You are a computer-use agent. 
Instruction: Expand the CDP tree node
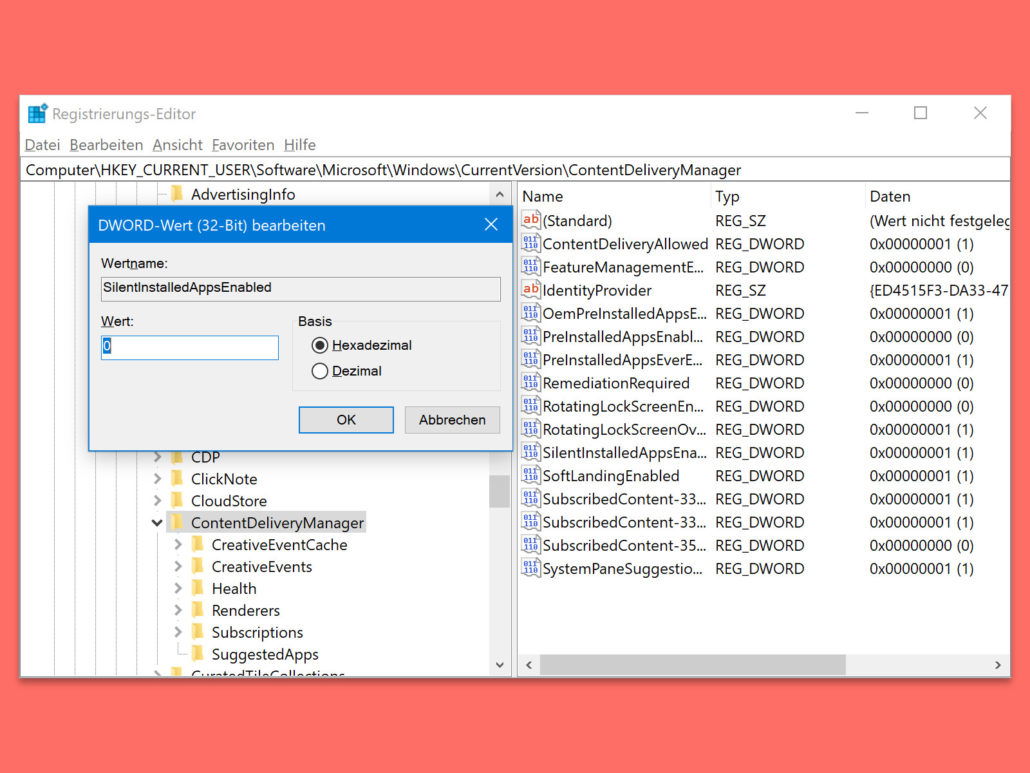point(157,456)
